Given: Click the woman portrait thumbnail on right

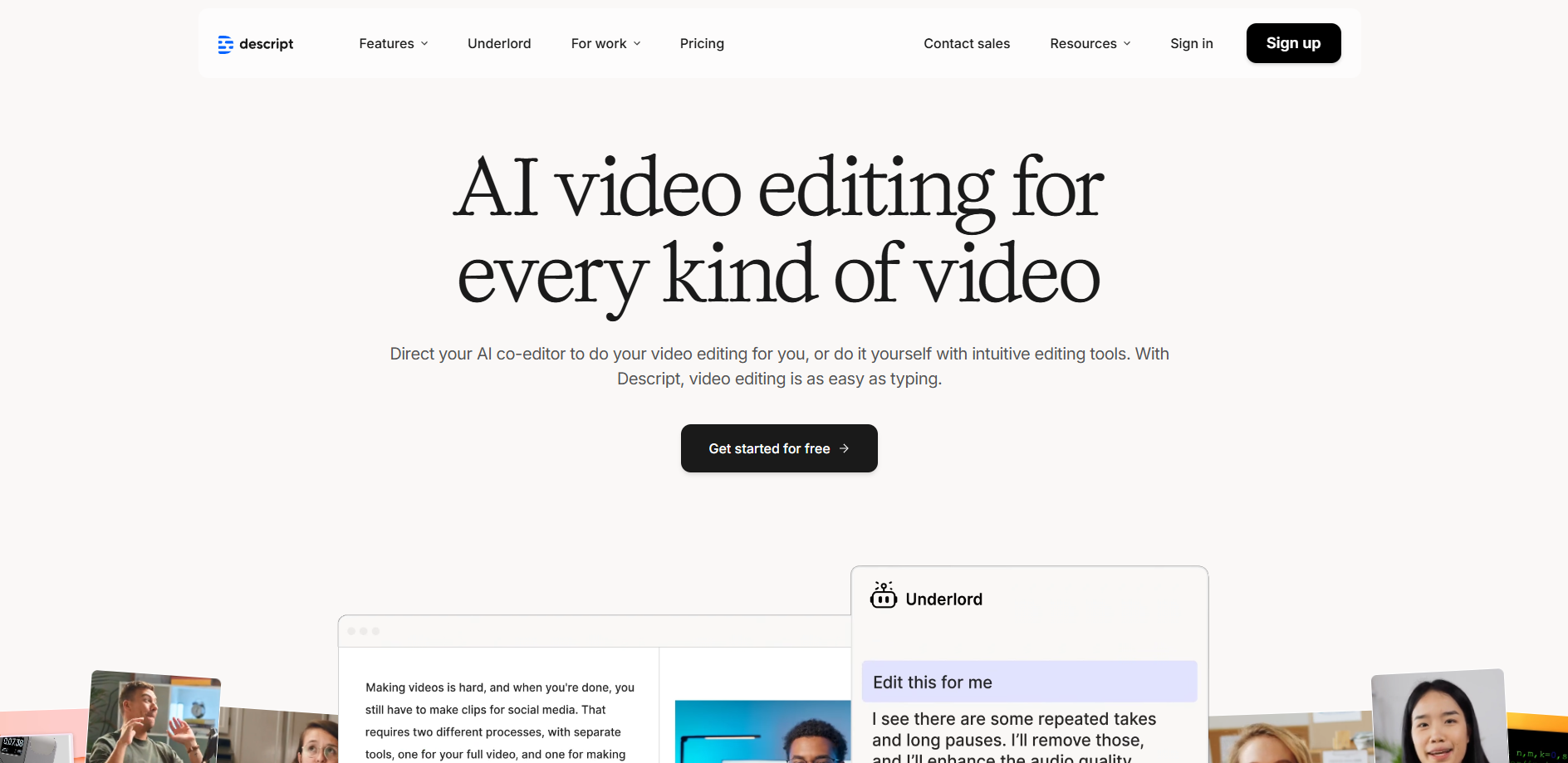Looking at the screenshot, I should pyautogui.click(x=1440, y=717).
